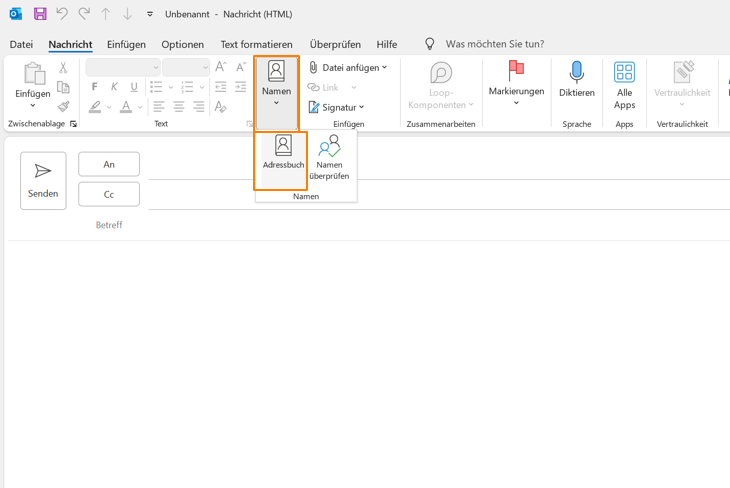The width and height of the screenshot is (730, 488).
Task: Select the Nachricht ribbon tab
Action: (70, 44)
